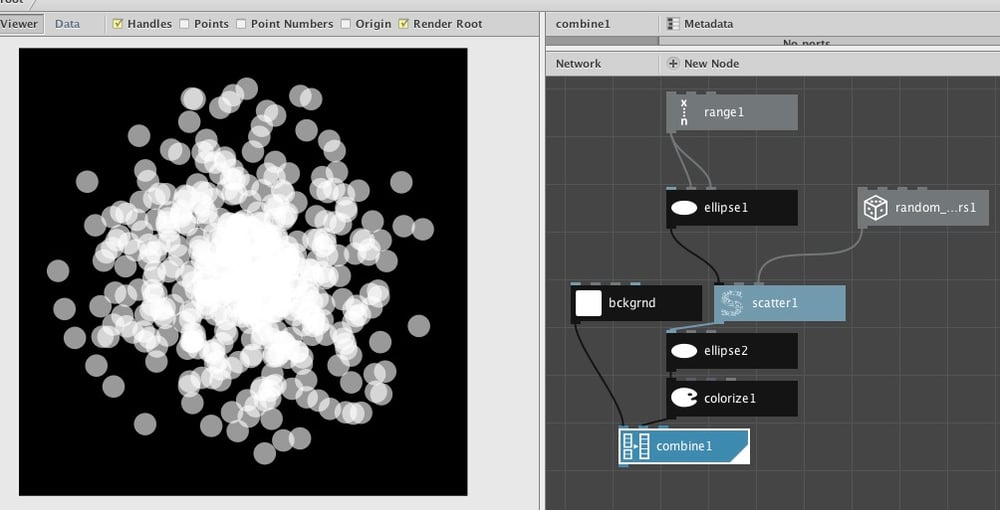Select the scatter1 node label
The image size is (1000, 510).
pos(775,303)
